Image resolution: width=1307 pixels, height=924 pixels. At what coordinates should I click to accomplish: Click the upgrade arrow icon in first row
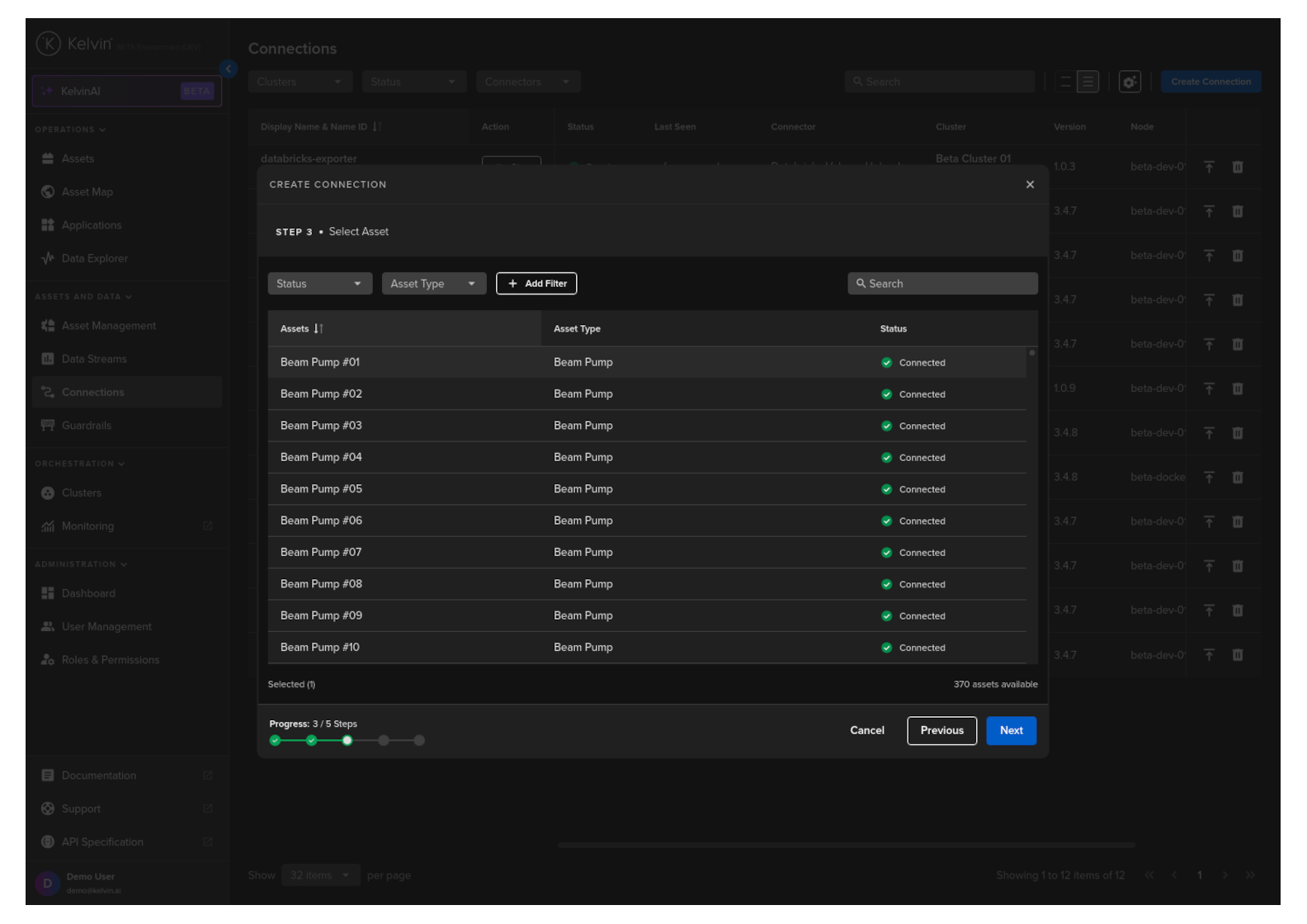[x=1209, y=167]
